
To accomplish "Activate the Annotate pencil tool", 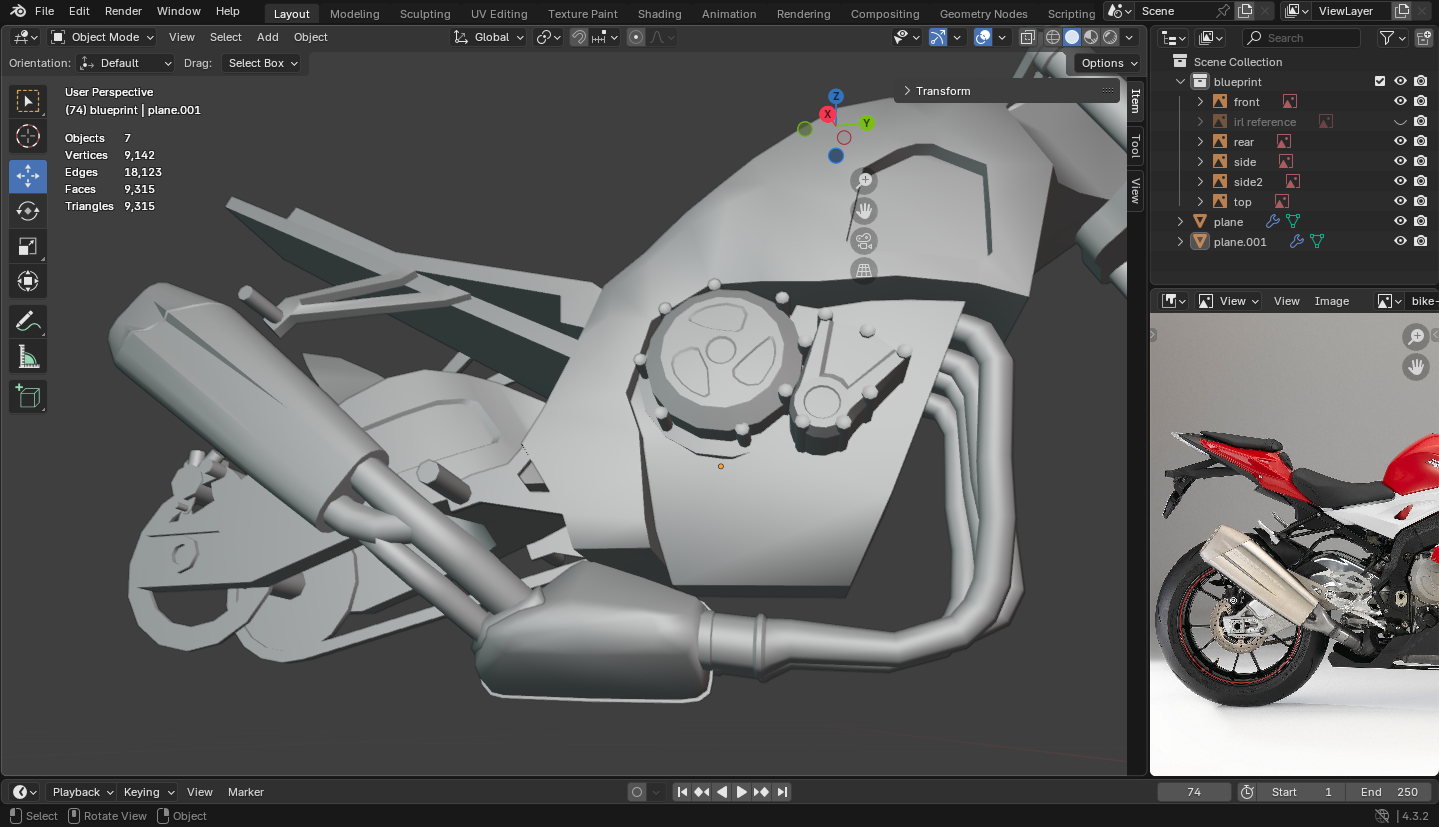I will pos(28,322).
